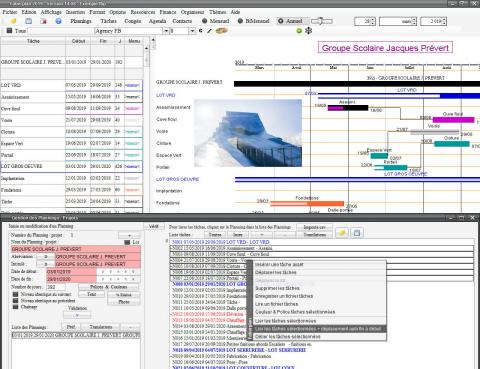Click the teal Clôture Gantt bar
This screenshot has height=369, width=480.
tap(451, 144)
